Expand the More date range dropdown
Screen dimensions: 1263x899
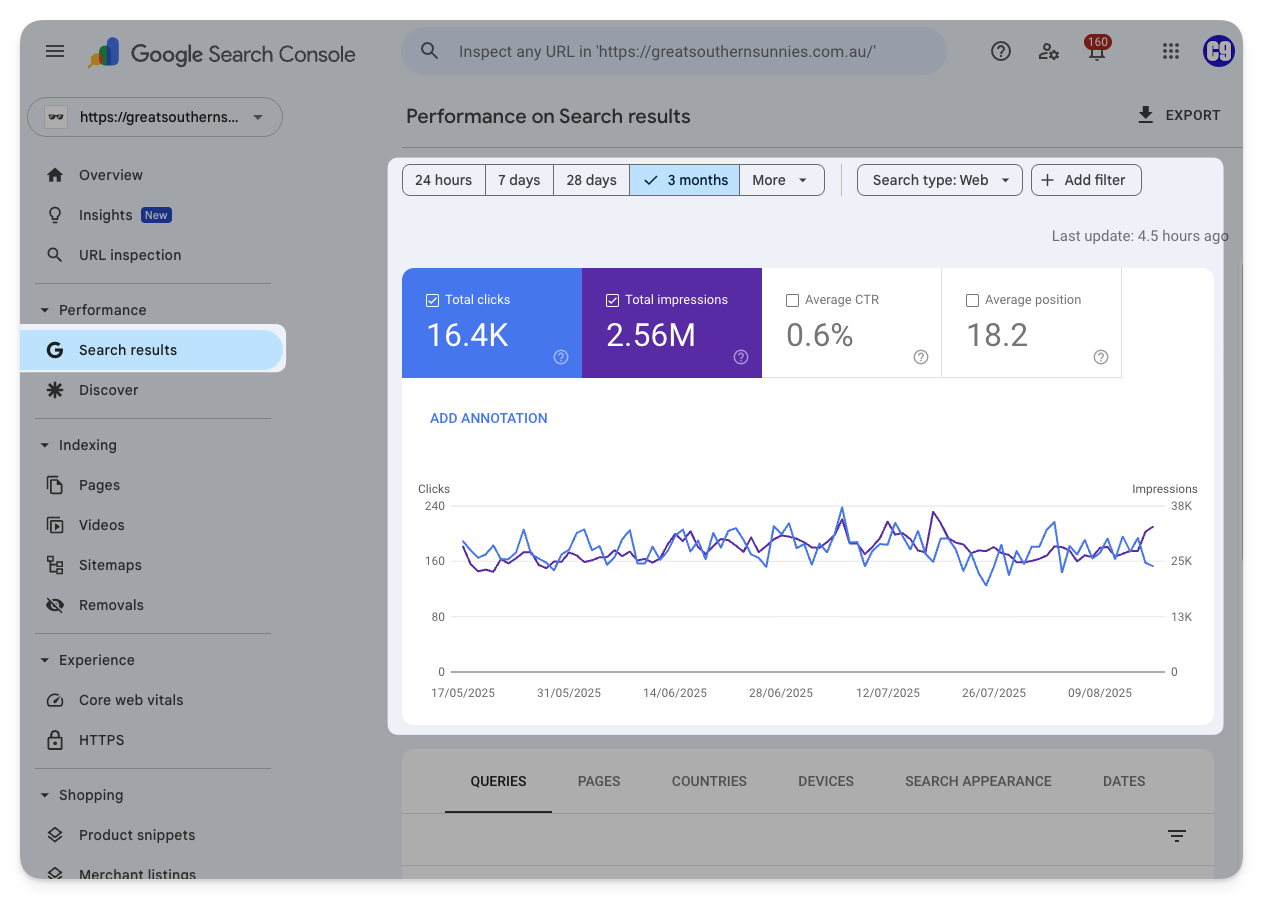coord(781,180)
